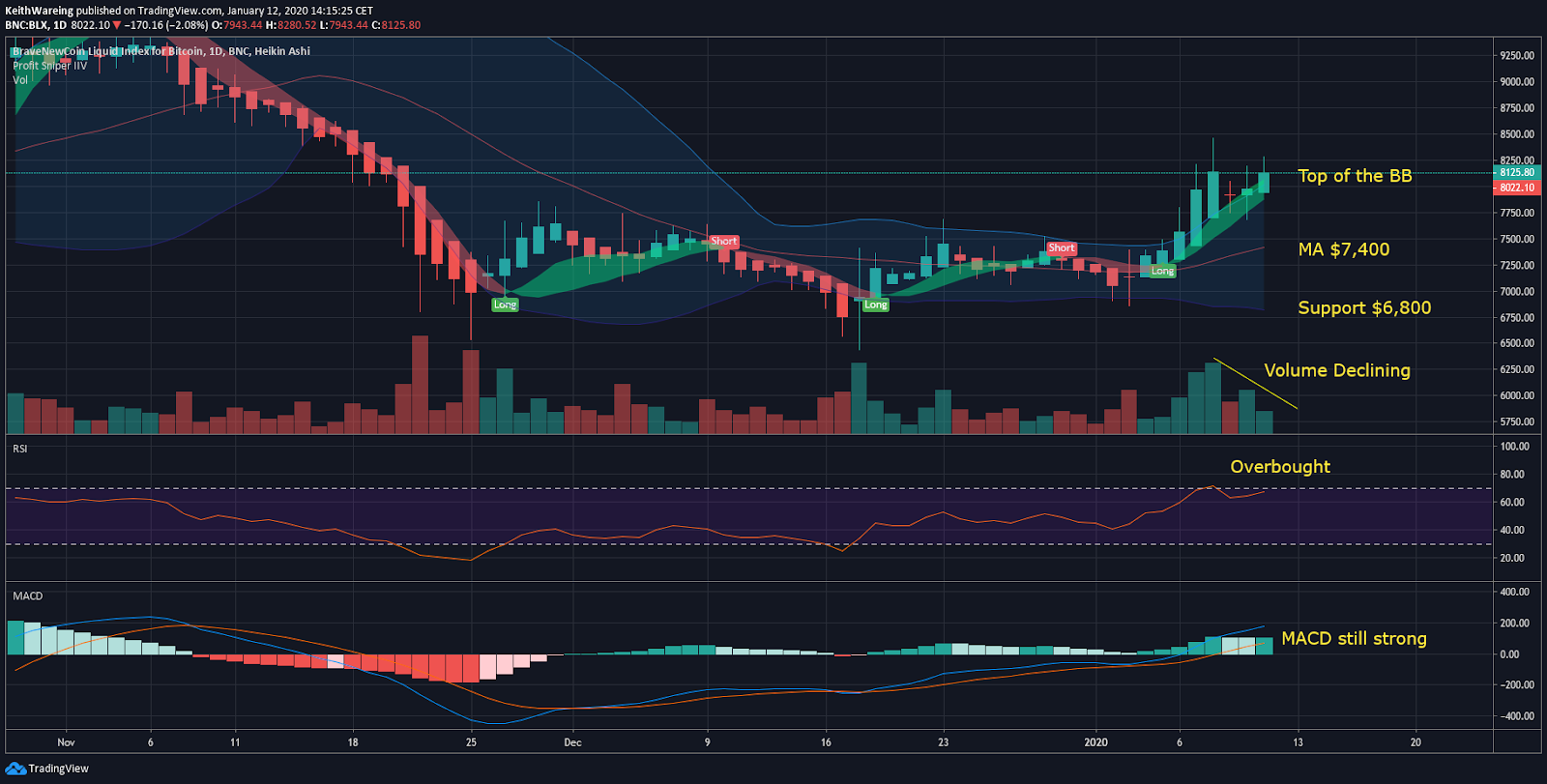The width and height of the screenshot is (1547, 784).
Task: Click the 6500.00 price axis label
Action: (x=1517, y=343)
